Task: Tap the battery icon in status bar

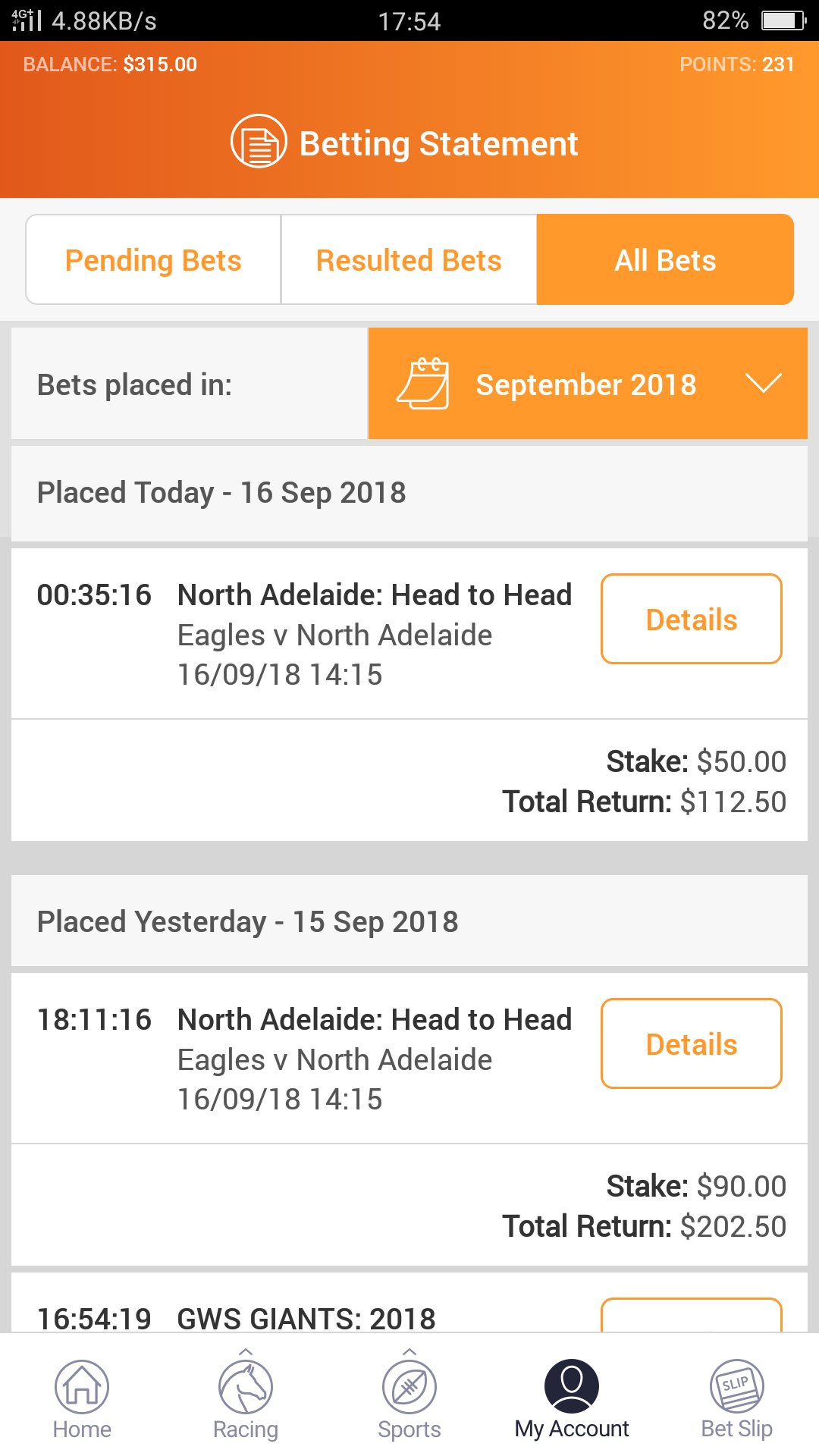Action: pos(783,20)
